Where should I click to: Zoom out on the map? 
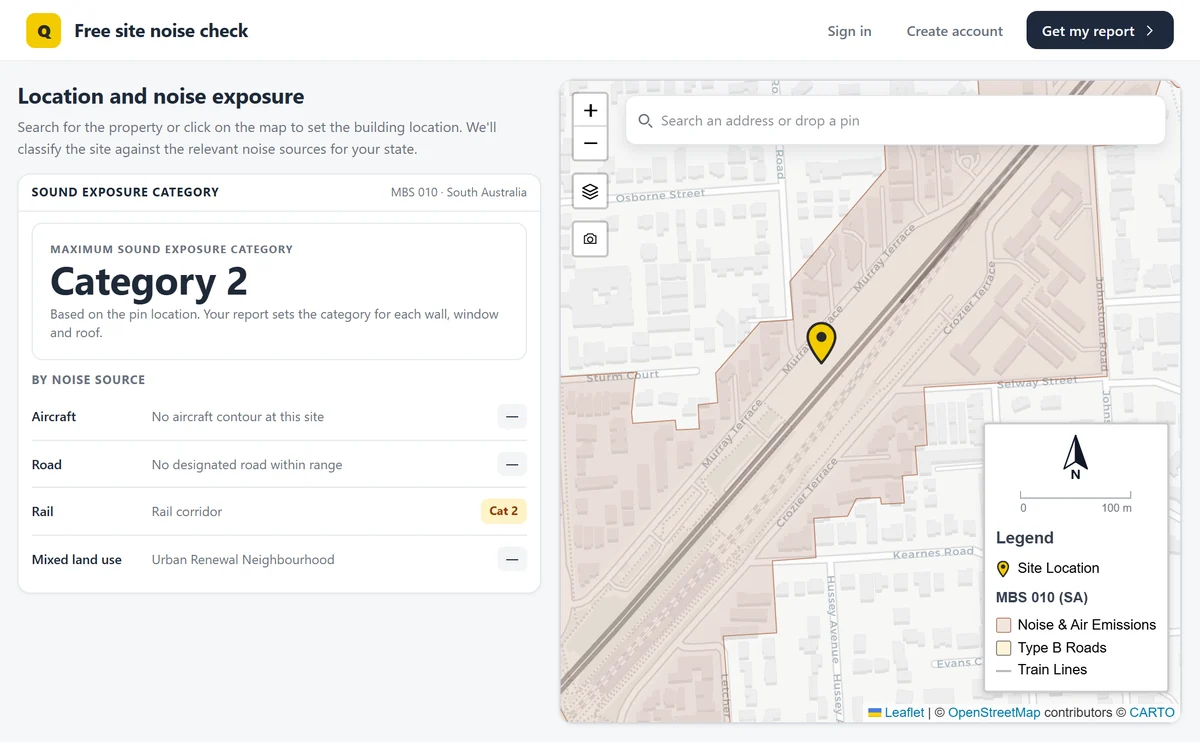click(x=590, y=144)
